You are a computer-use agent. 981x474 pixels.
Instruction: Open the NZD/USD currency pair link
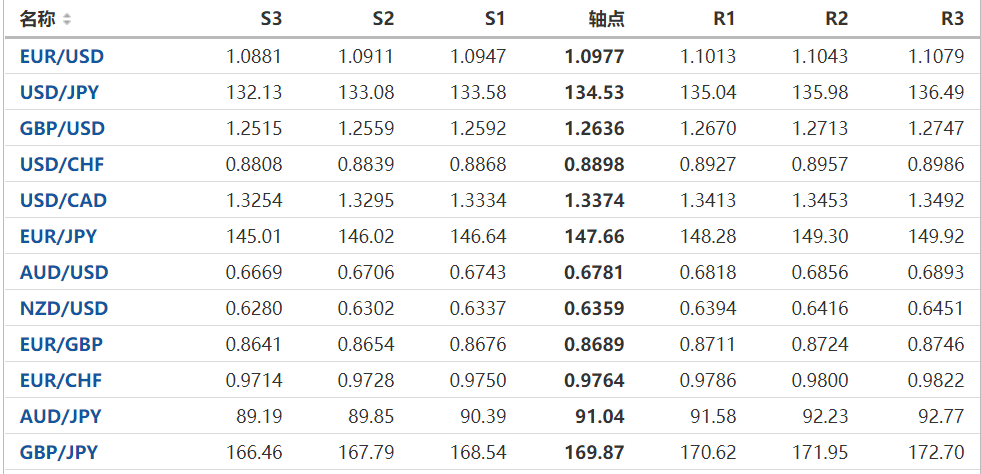64,309
